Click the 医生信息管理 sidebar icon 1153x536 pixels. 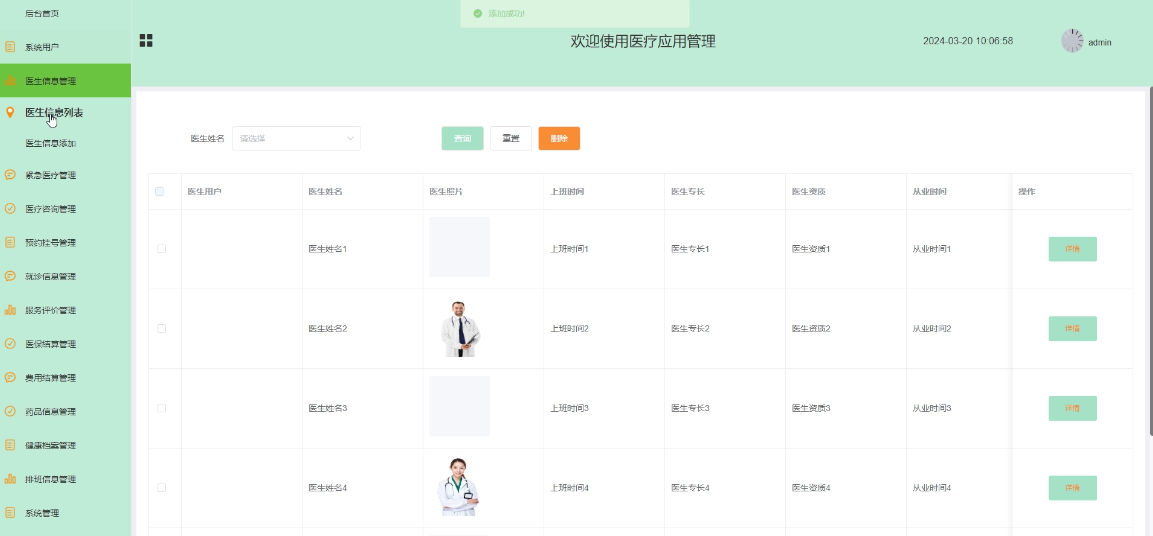10,81
